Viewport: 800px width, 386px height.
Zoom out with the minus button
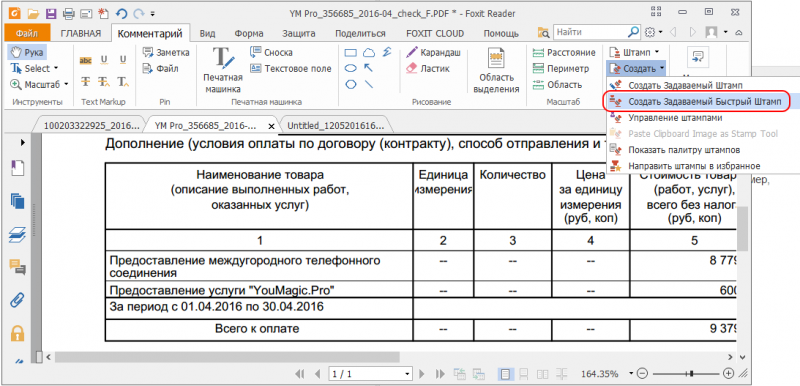[x=642, y=374]
